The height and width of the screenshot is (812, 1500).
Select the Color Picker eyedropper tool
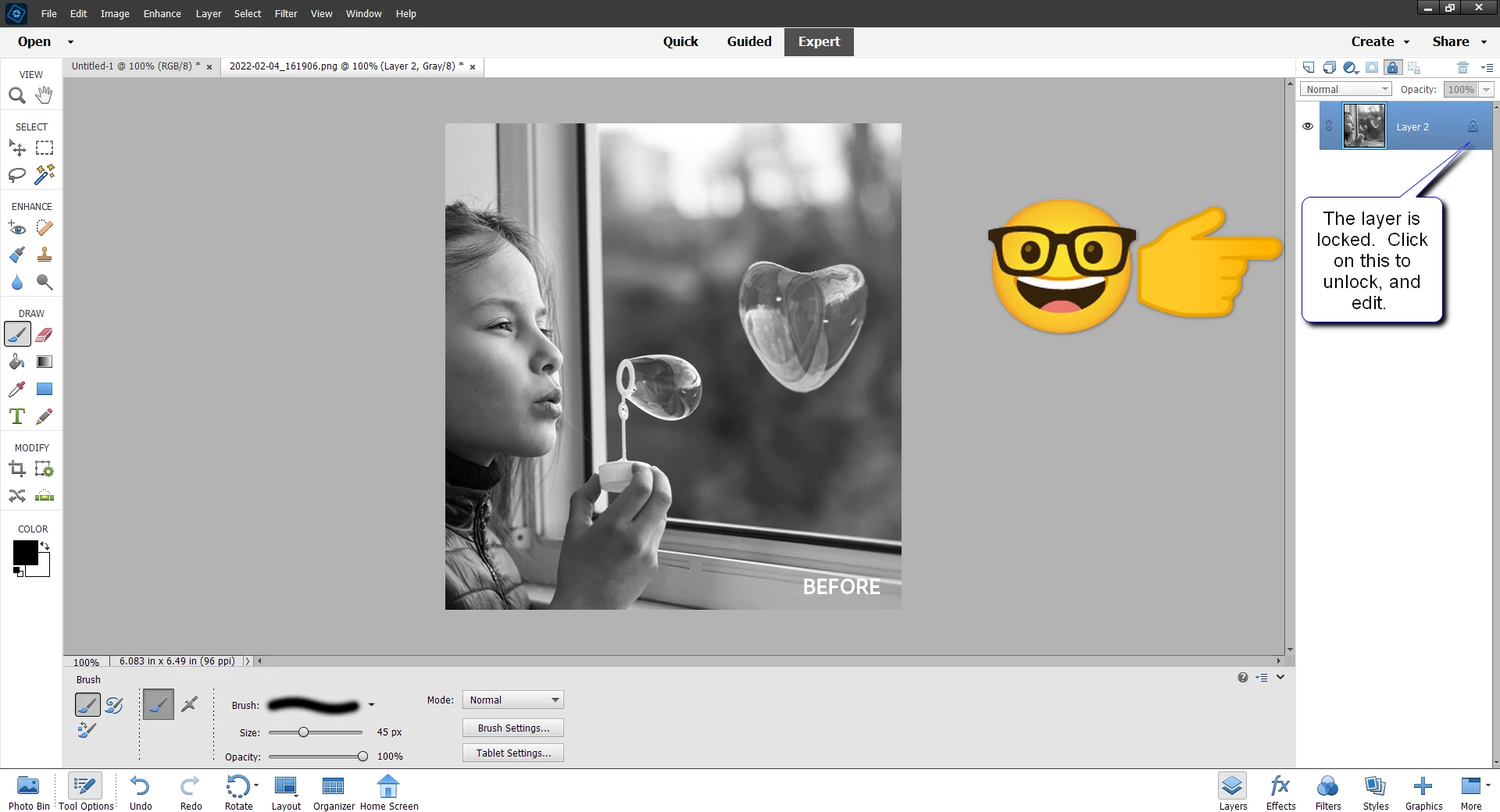(x=17, y=389)
